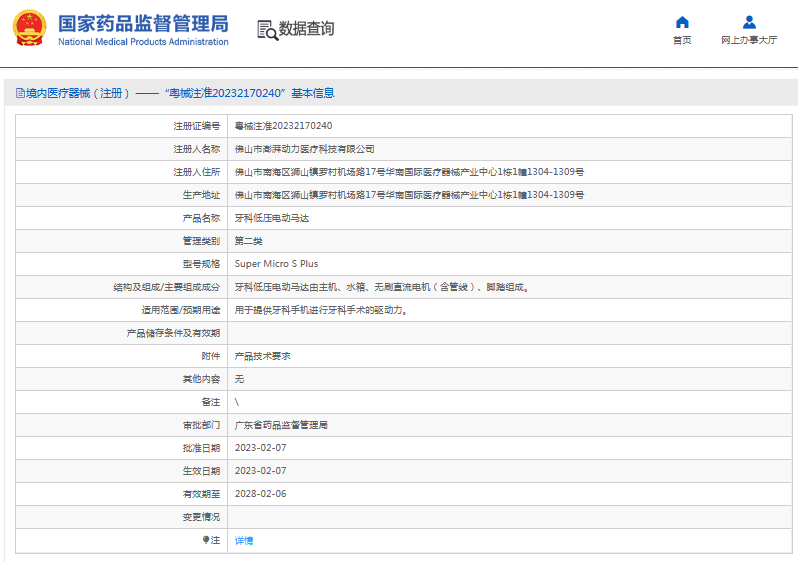798x562 pixels.
Task: Click the document icon before 境内医疗器械
Action: point(19,93)
